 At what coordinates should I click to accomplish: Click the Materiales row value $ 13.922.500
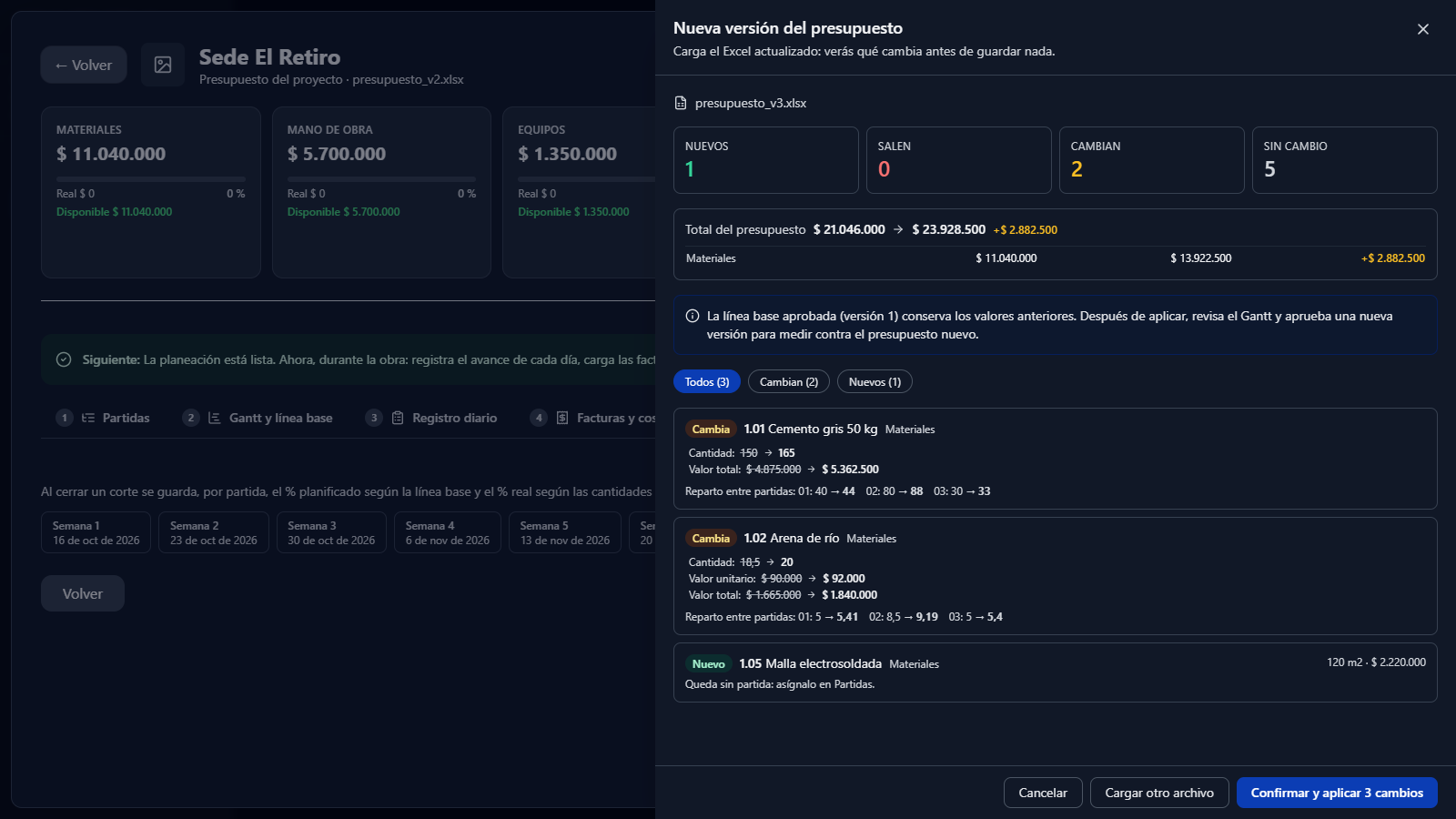tap(1201, 258)
